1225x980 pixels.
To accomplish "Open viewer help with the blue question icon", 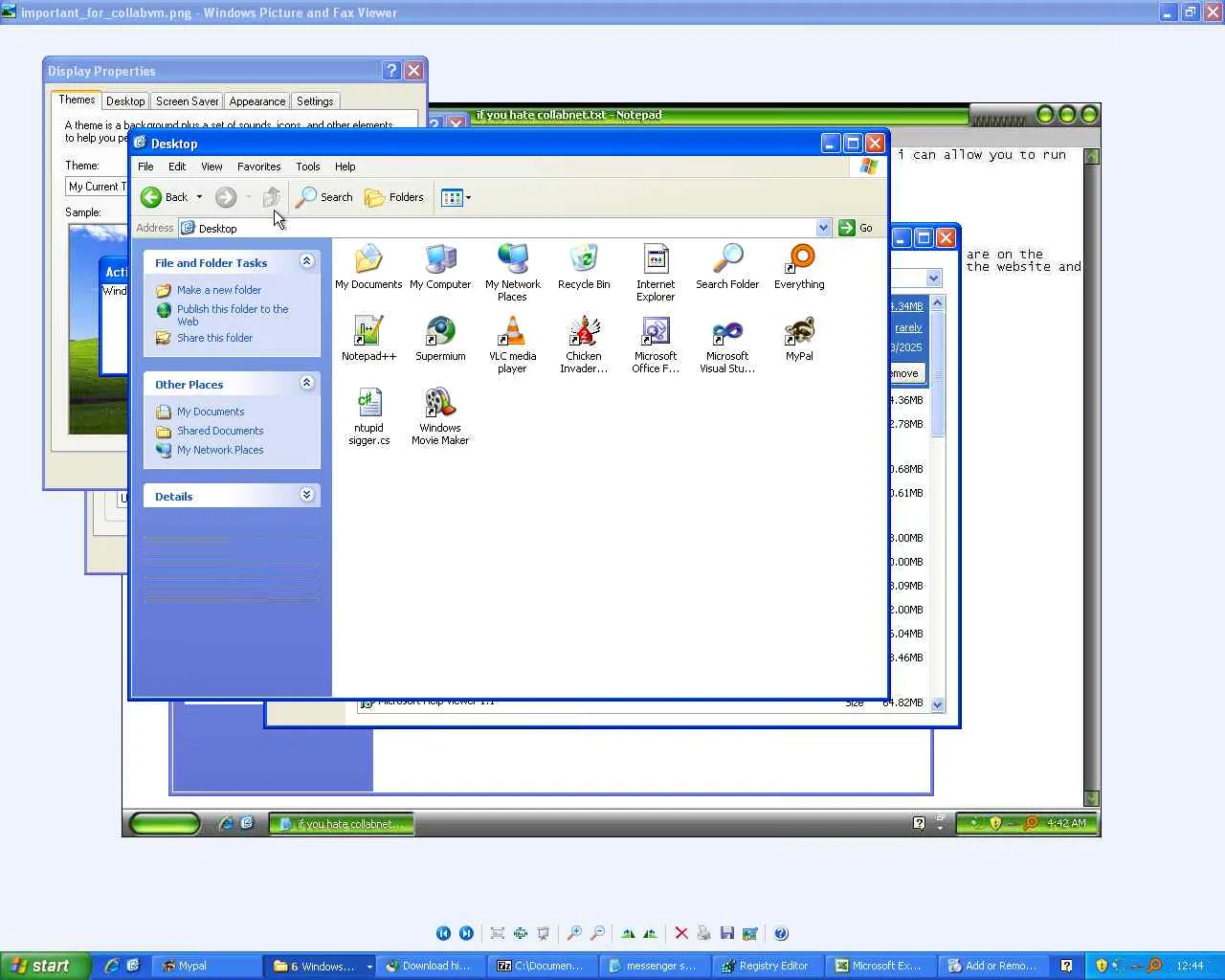I will 781,933.
